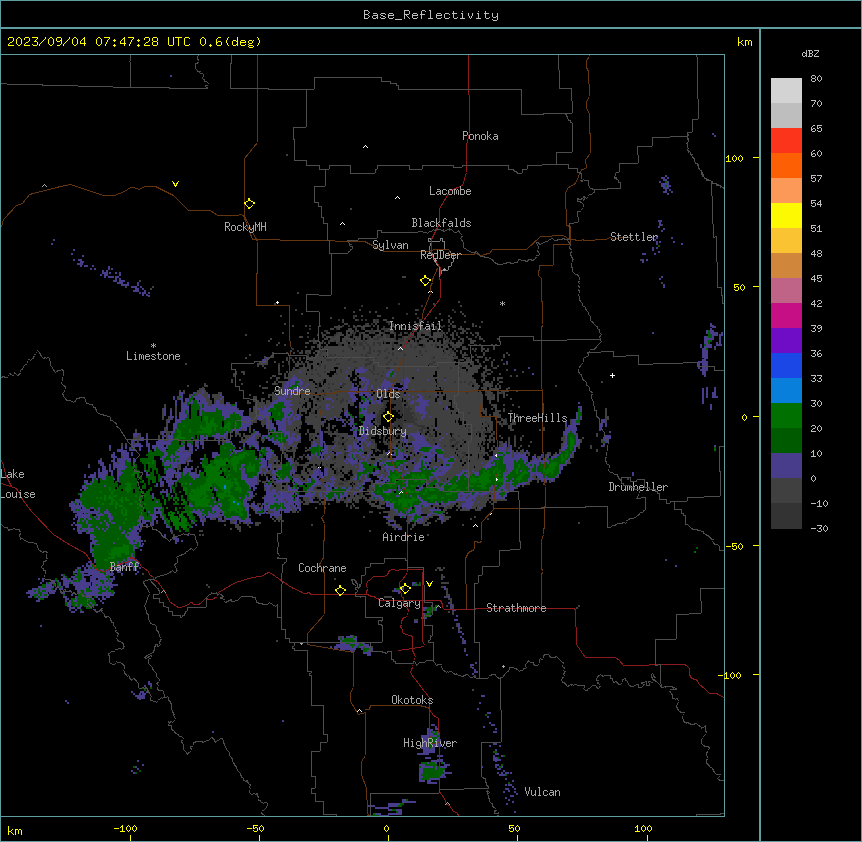Image resolution: width=862 pixels, height=842 pixels.
Task: Click the 100 km mark on right axis
Action: coord(734,158)
